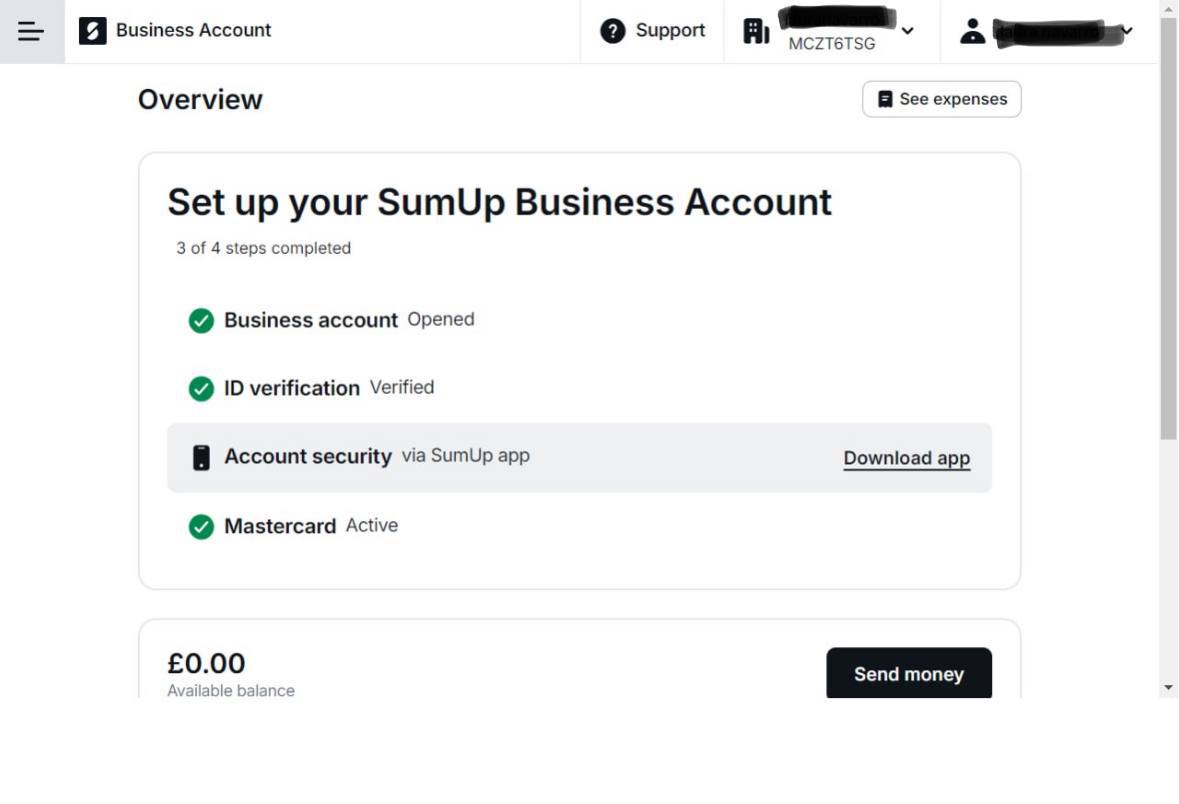Click the See expenses button
The image size is (1179, 804).
pyautogui.click(x=941, y=99)
